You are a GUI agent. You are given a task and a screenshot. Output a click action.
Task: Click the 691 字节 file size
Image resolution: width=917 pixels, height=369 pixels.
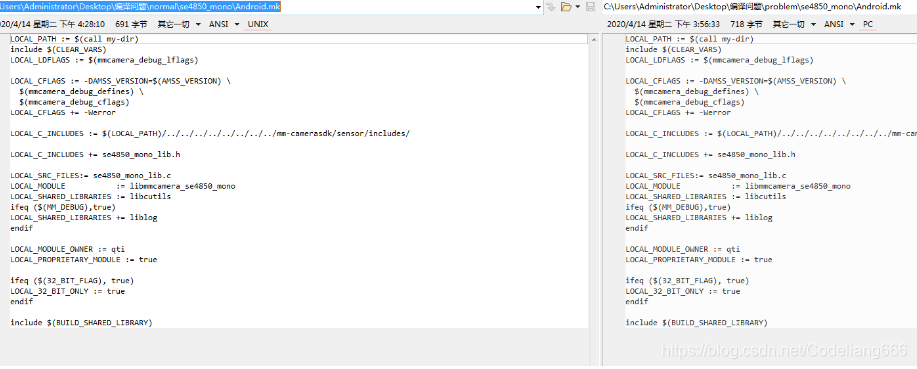pos(131,24)
